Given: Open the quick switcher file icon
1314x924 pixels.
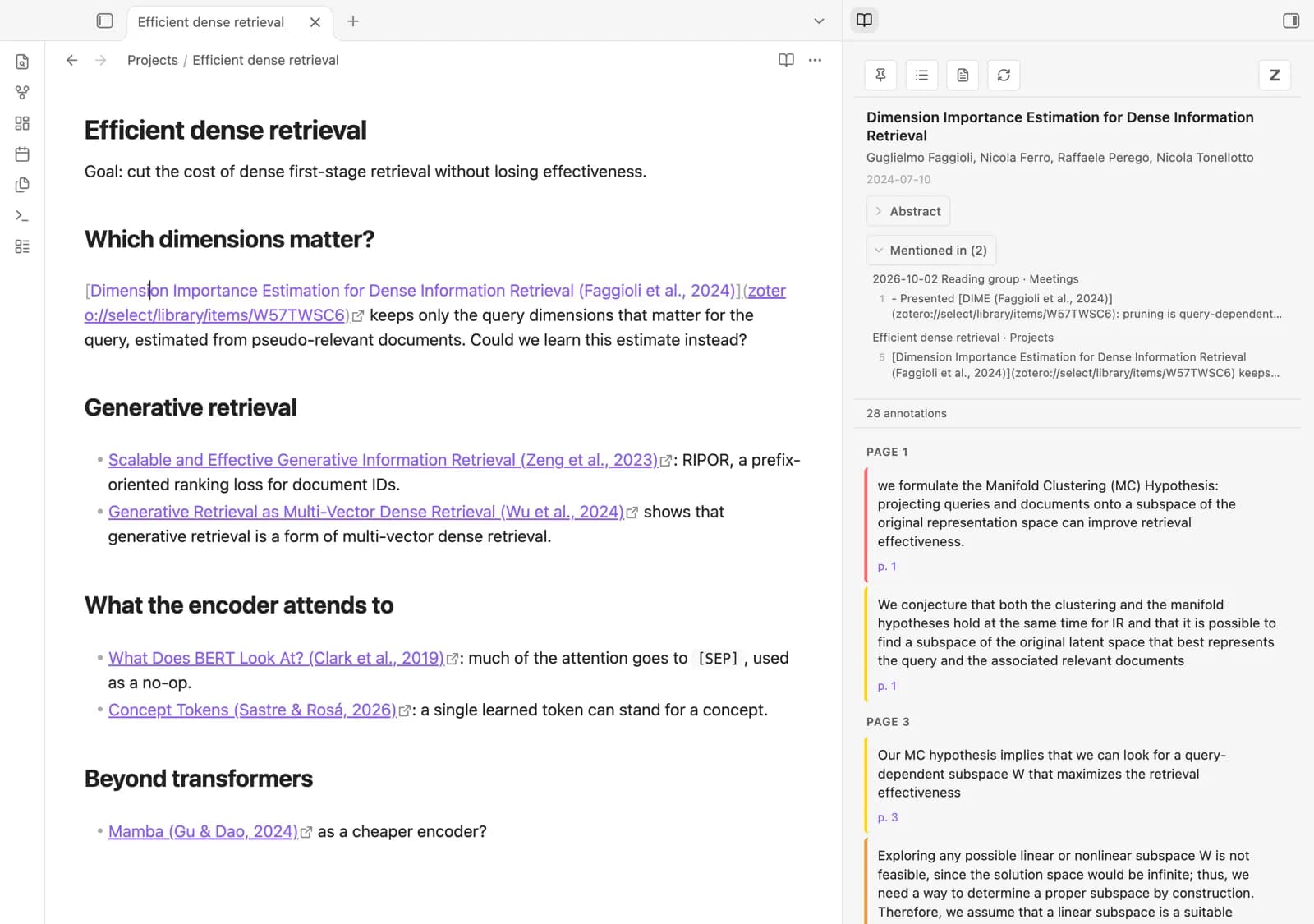Looking at the screenshot, I should (22, 62).
